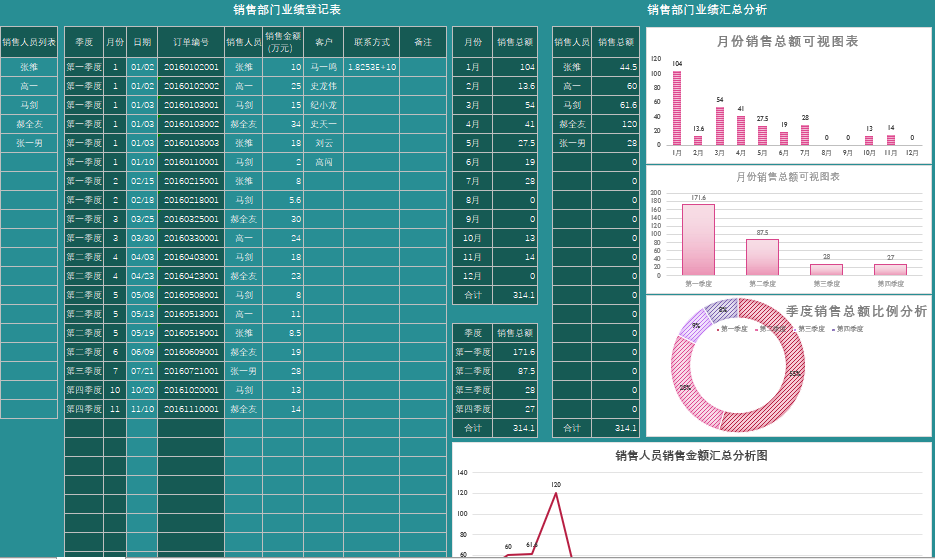Viewport: 935px width, 559px height.
Task: Click the 月份销售总额可视图表 monthly bar chart title
Action: pos(787,41)
